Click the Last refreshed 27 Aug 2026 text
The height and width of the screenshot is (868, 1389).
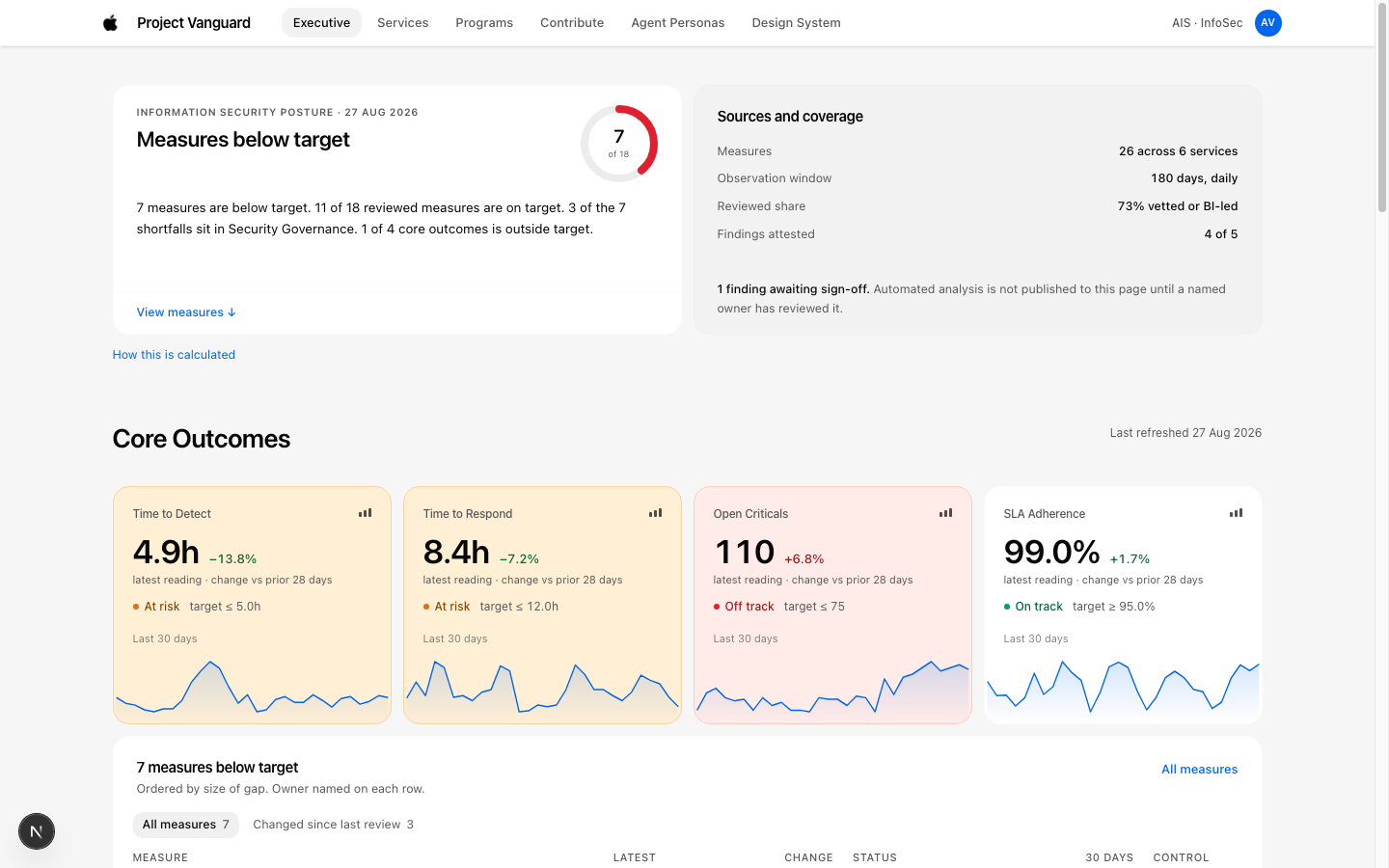pyautogui.click(x=1185, y=433)
